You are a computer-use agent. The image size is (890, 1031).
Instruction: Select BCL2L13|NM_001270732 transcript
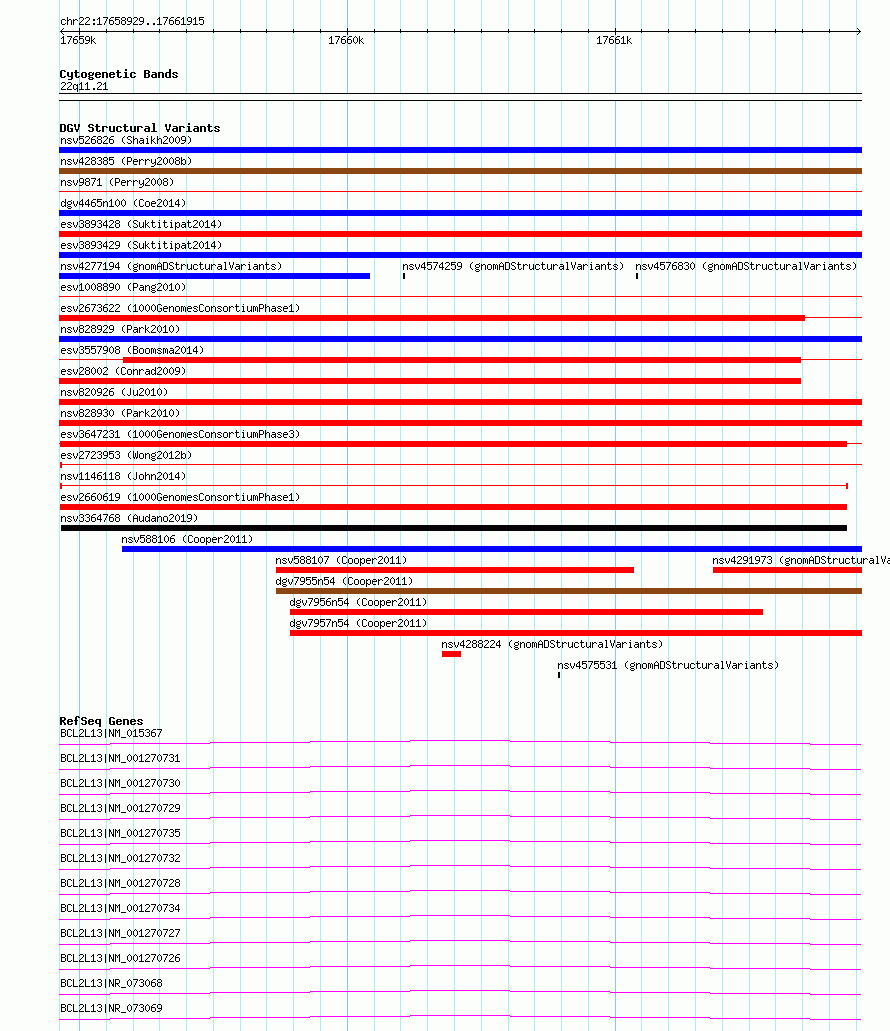click(x=120, y=859)
